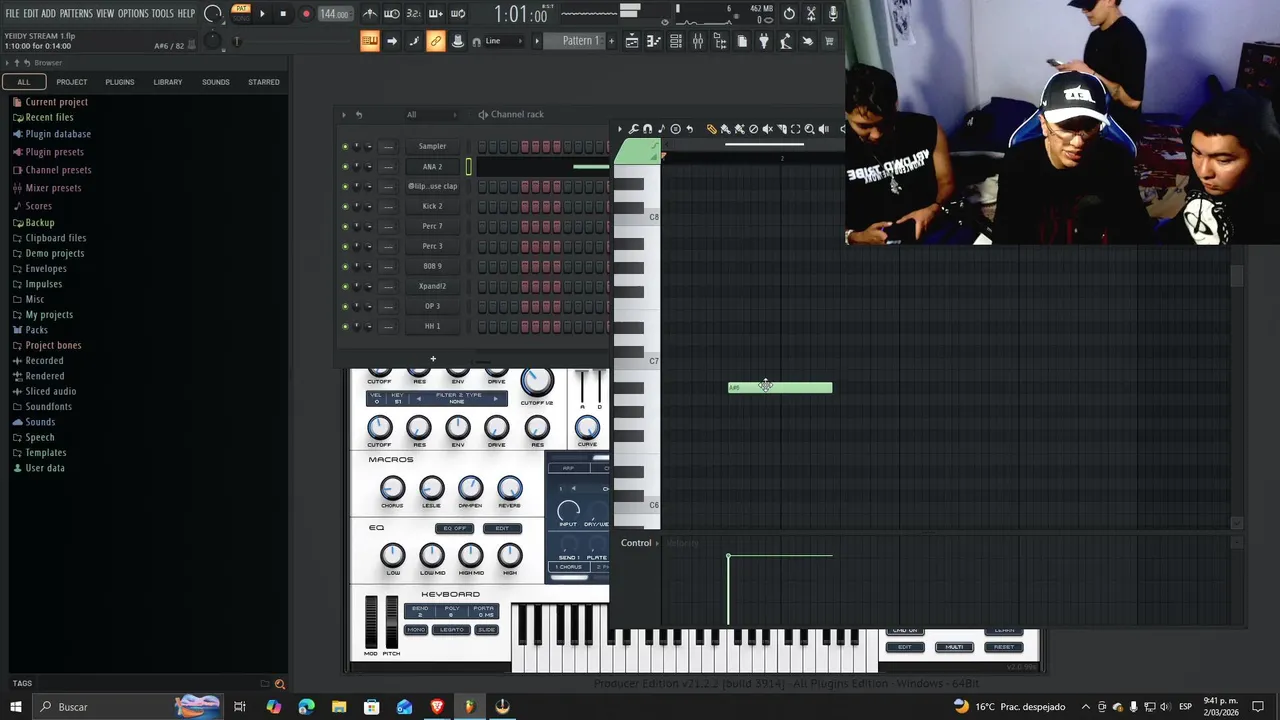This screenshot has width=1280, height=720.
Task: Open the OPTIONS menu
Action: point(133,14)
